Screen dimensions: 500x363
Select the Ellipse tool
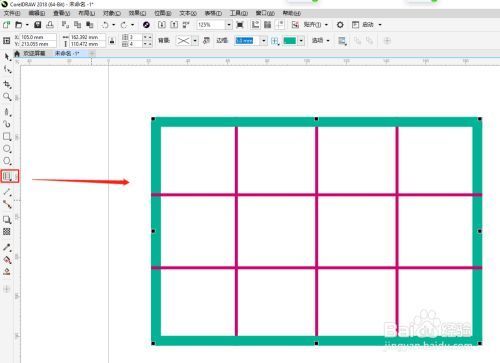pos(7,149)
